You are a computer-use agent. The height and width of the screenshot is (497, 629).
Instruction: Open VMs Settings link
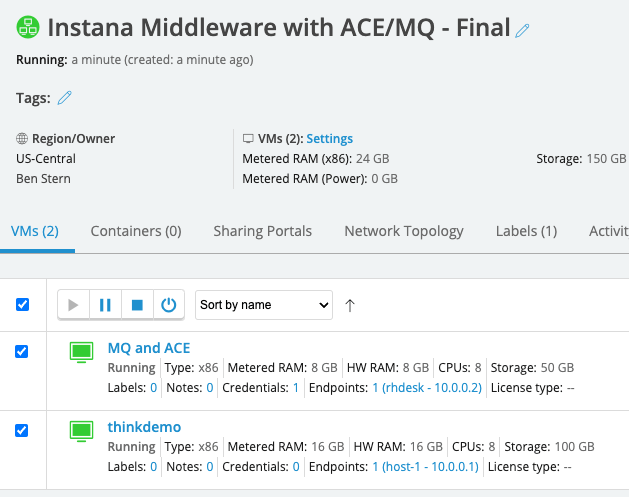330,139
